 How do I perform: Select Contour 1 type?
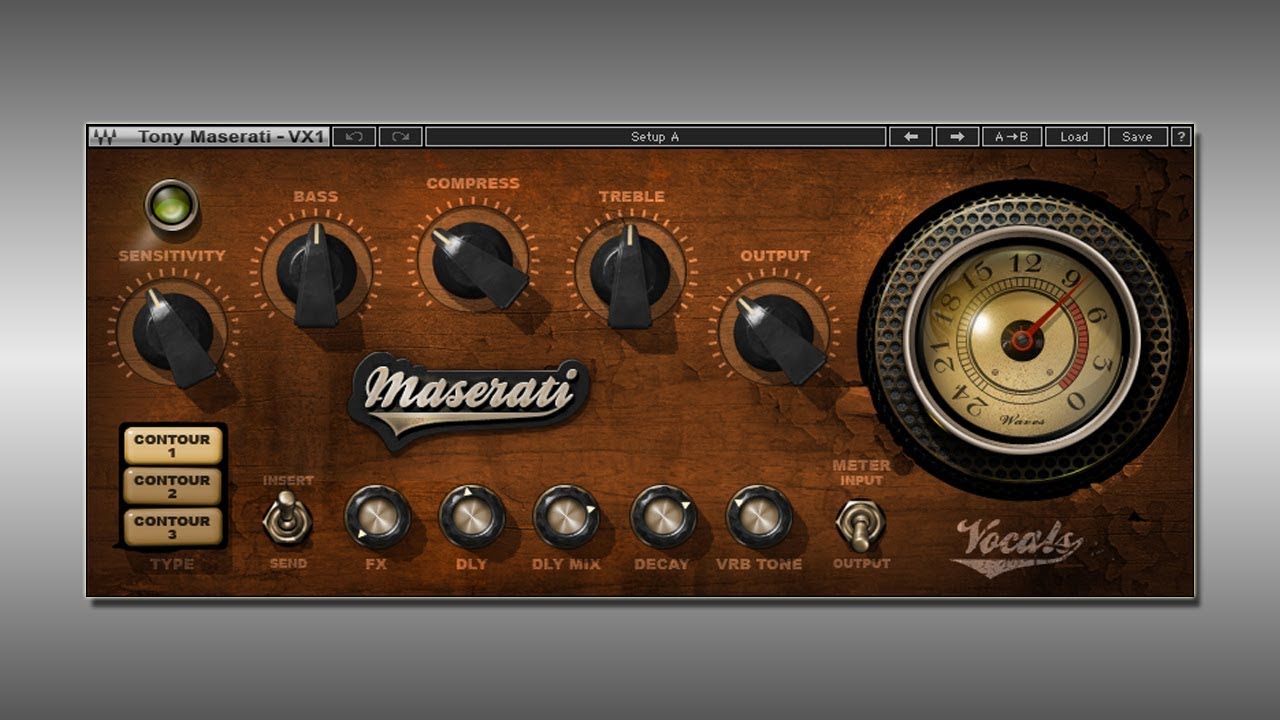[172, 446]
